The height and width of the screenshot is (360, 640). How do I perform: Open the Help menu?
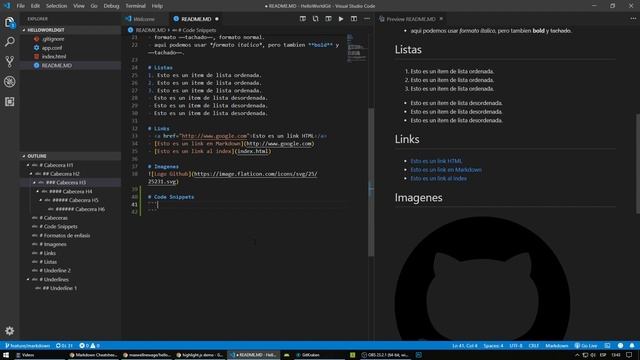click(x=157, y=6)
